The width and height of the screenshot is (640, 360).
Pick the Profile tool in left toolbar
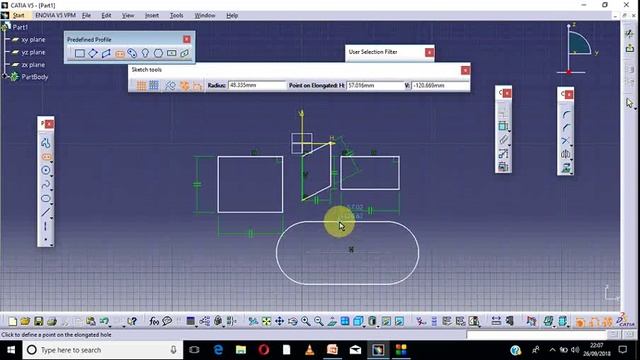(46, 143)
